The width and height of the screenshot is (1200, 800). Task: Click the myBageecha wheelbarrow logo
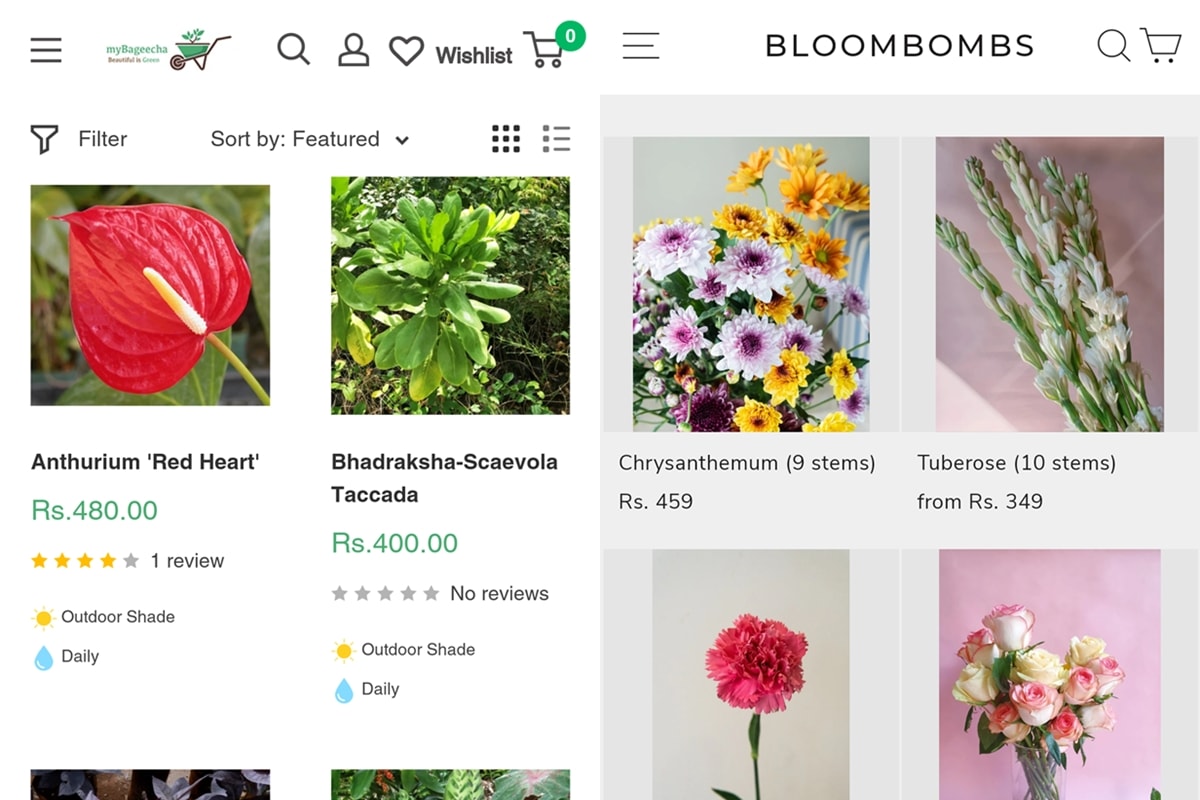169,49
